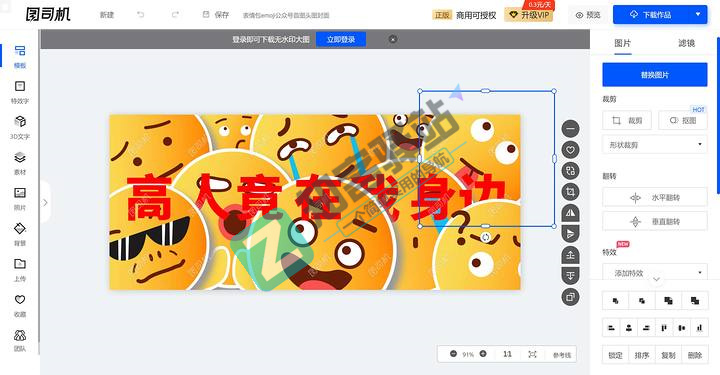Click the horizontal mirror icon in floating toolbar

click(x=570, y=213)
